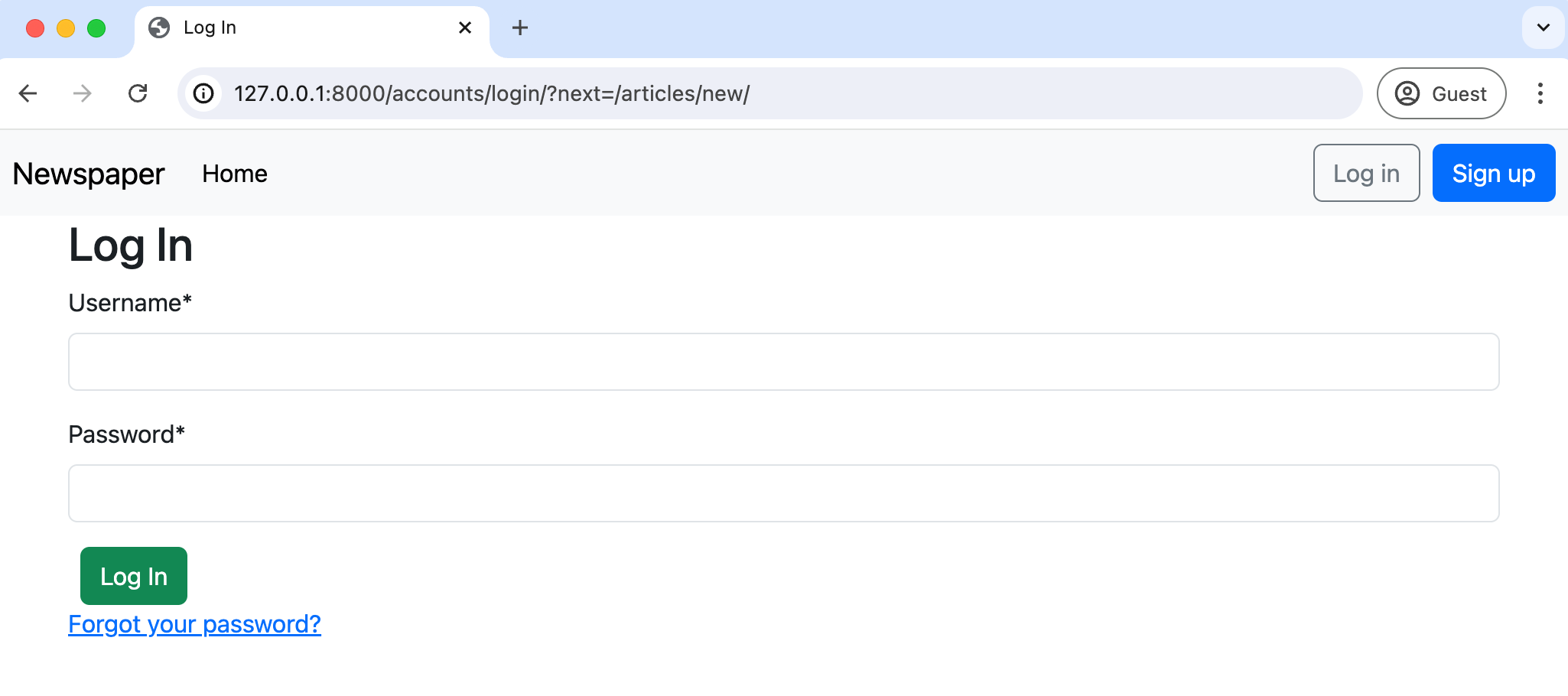The width and height of the screenshot is (1568, 696).
Task: Open the Guest profile button
Action: [1442, 93]
